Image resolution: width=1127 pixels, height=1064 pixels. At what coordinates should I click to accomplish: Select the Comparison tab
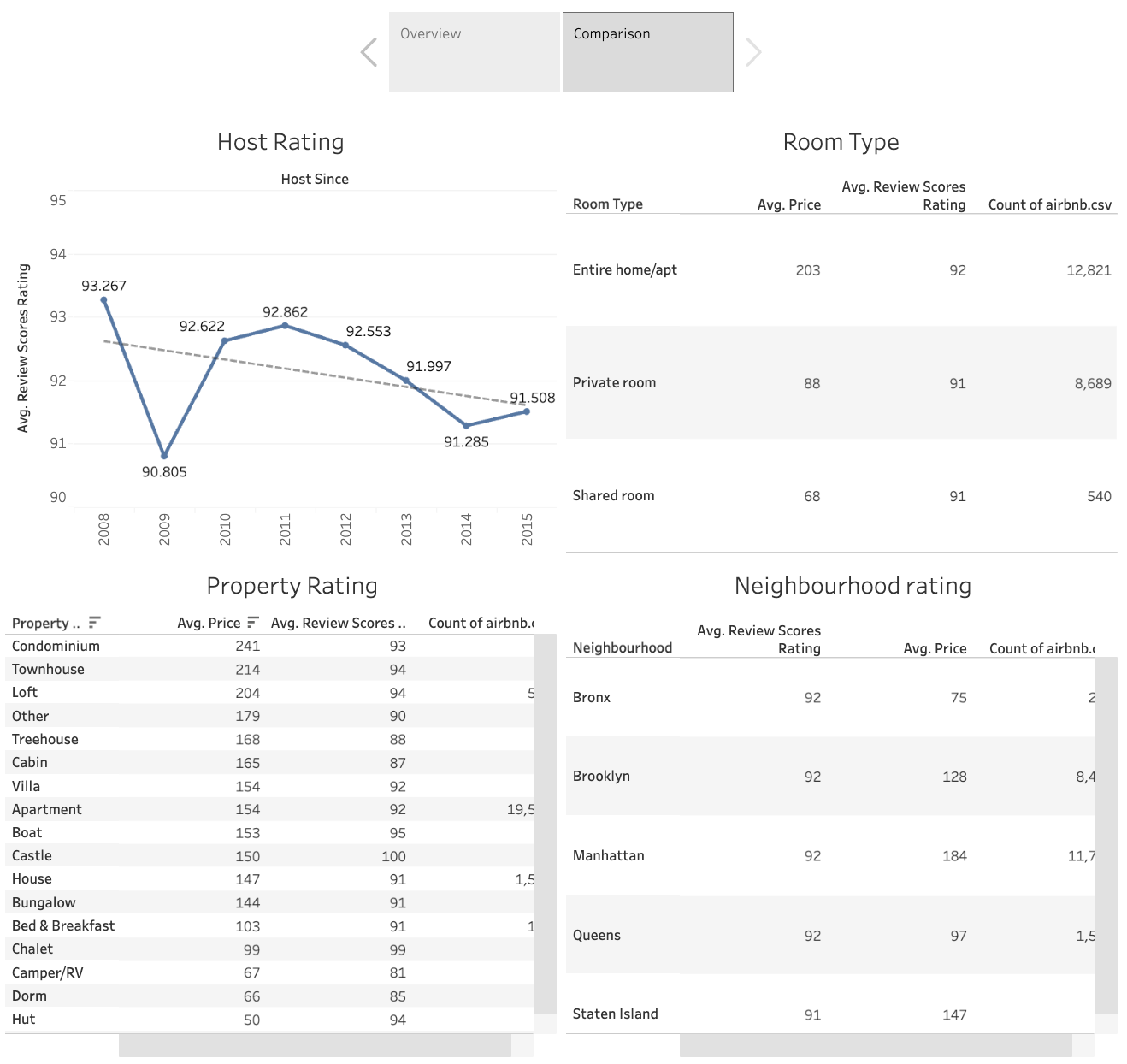646,51
